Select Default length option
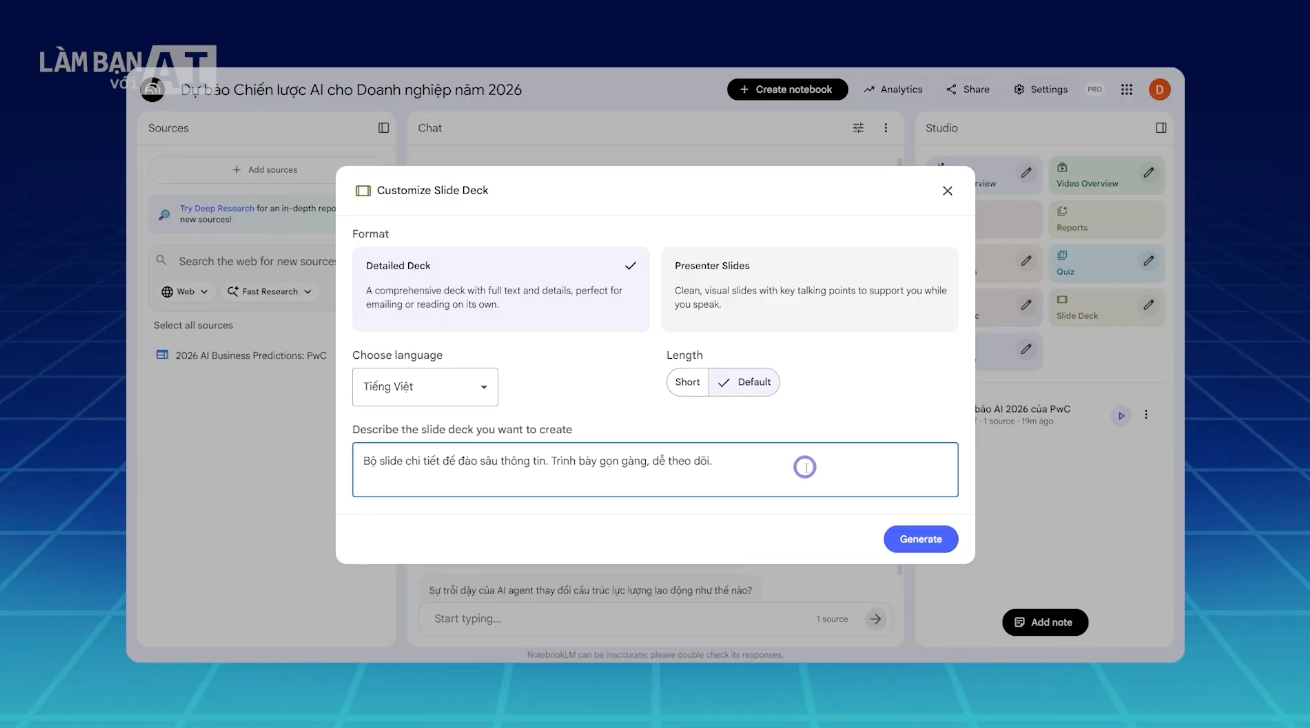 pyautogui.click(x=744, y=382)
